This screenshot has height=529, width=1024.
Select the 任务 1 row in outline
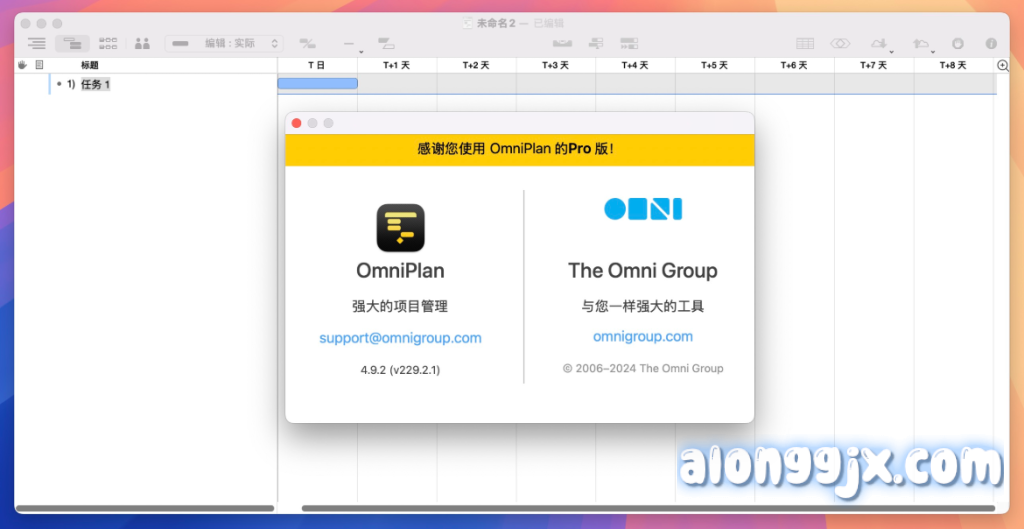coord(95,84)
